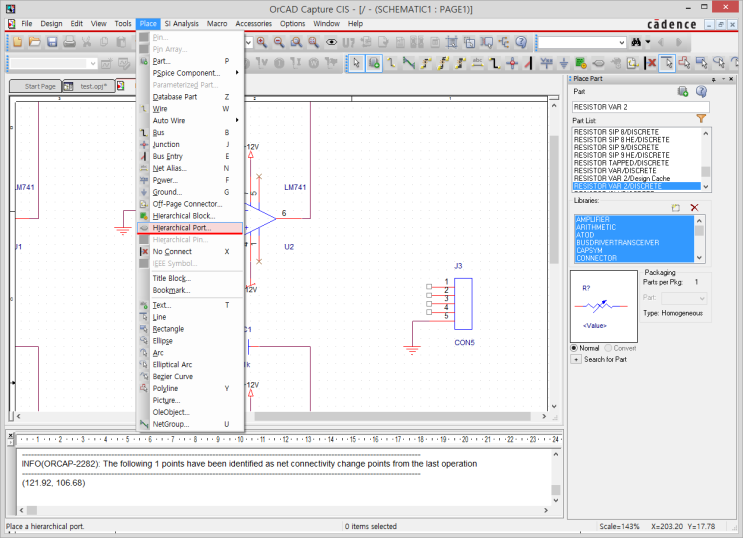Choose Title Block from Place menu

190,278
